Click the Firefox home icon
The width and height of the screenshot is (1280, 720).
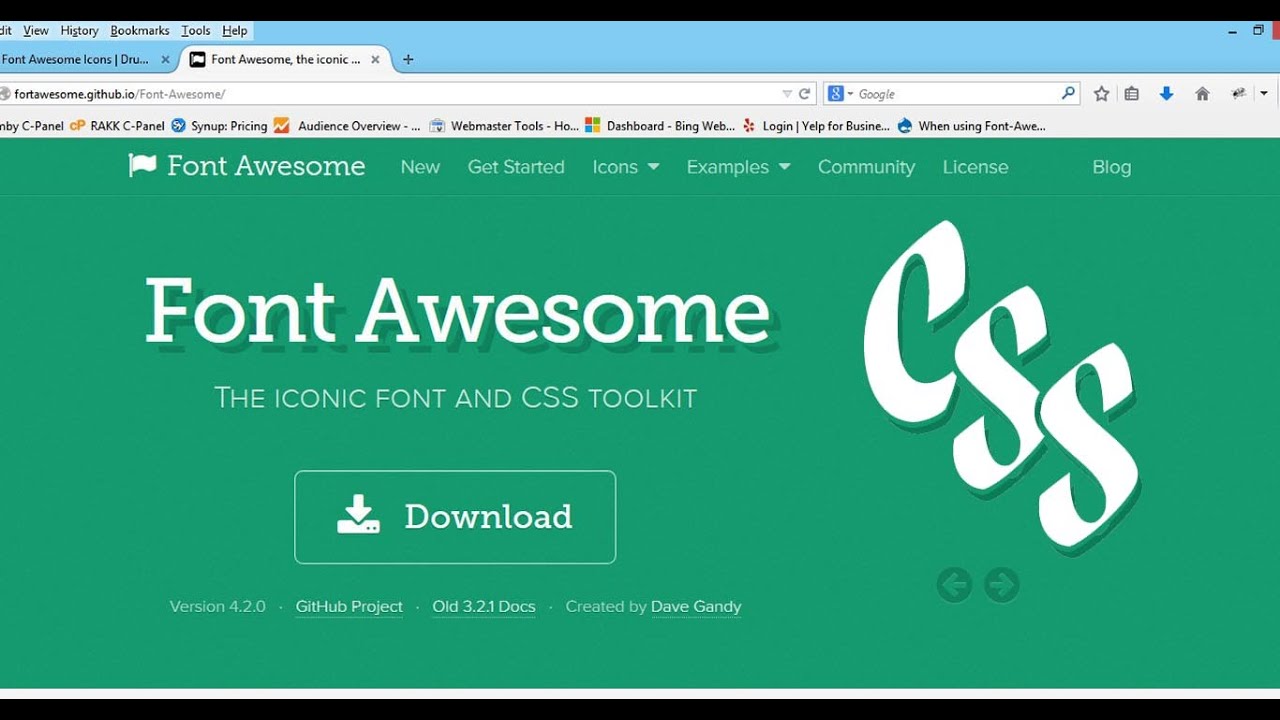(1202, 93)
